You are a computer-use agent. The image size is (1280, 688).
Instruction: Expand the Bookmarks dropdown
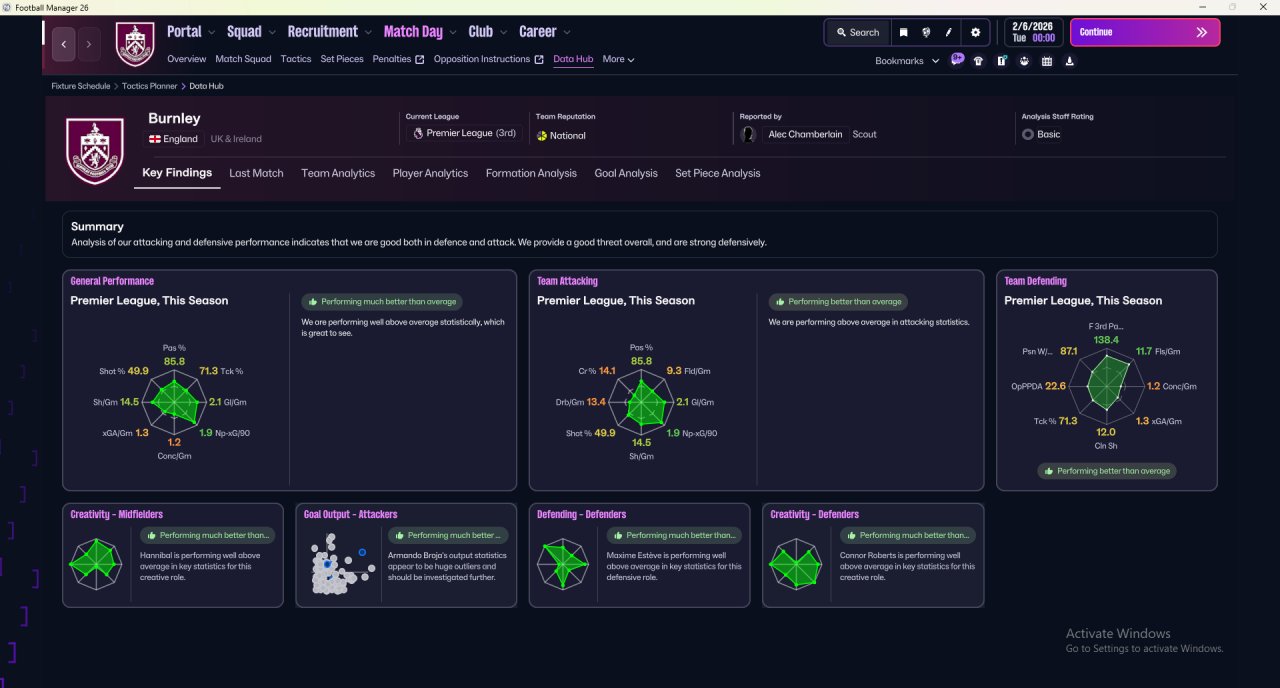tap(907, 61)
